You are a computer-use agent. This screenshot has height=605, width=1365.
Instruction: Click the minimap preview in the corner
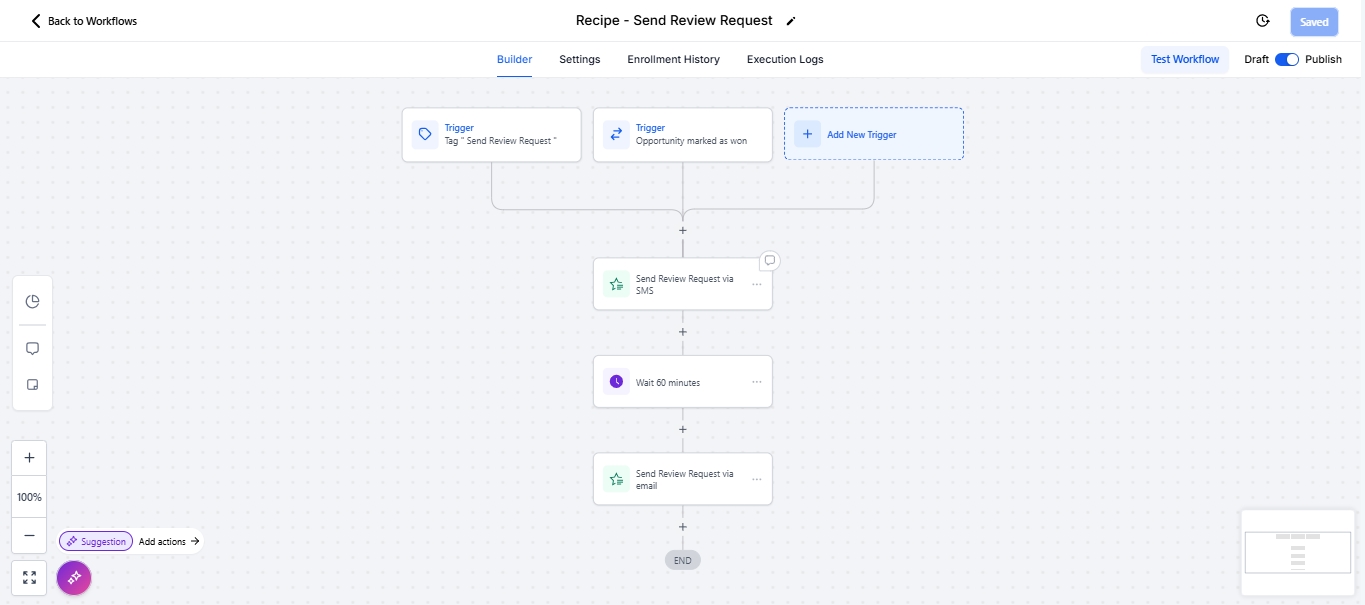point(1298,552)
